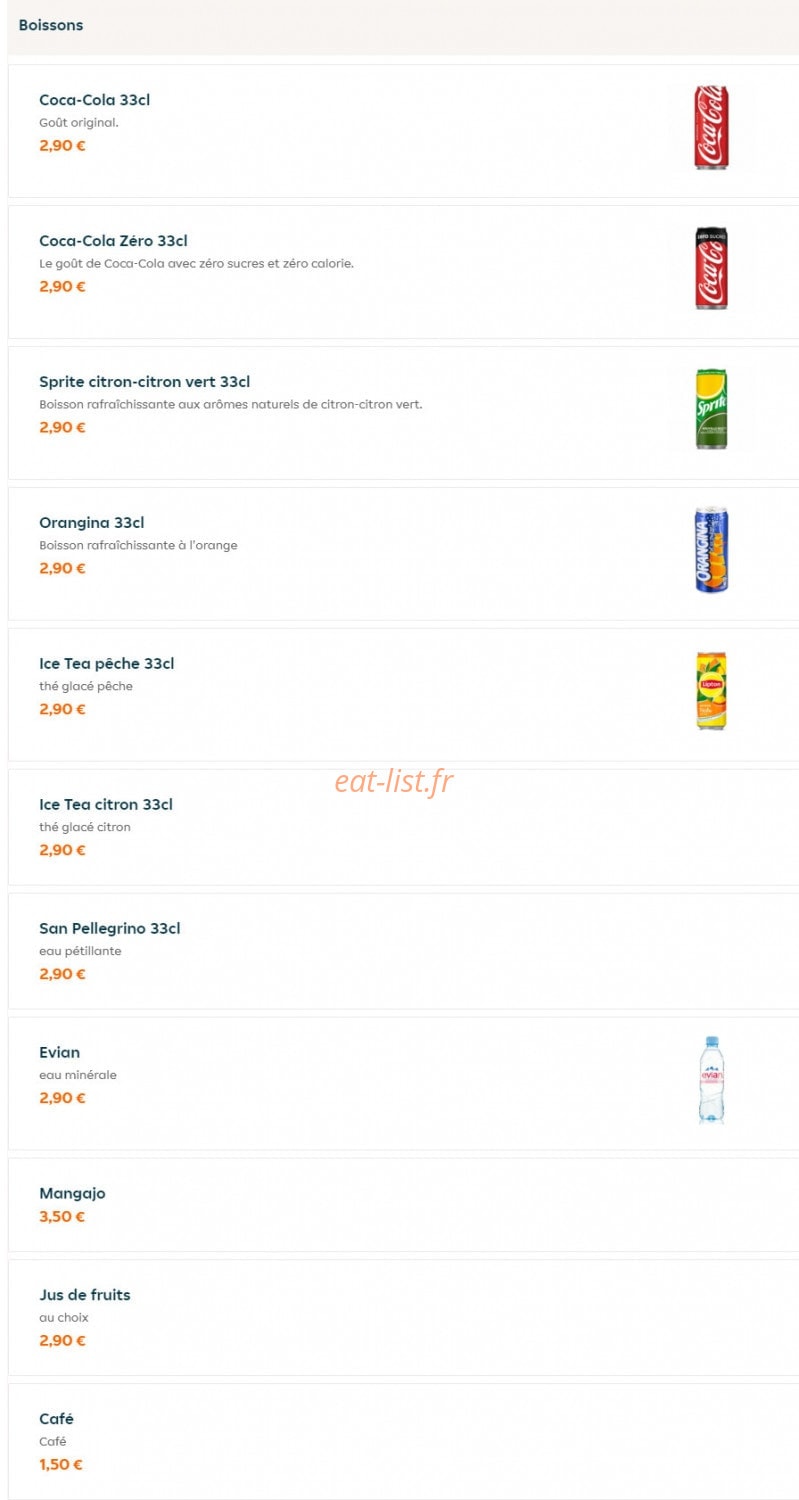
Task: Click the Café item title
Action: (56, 1419)
